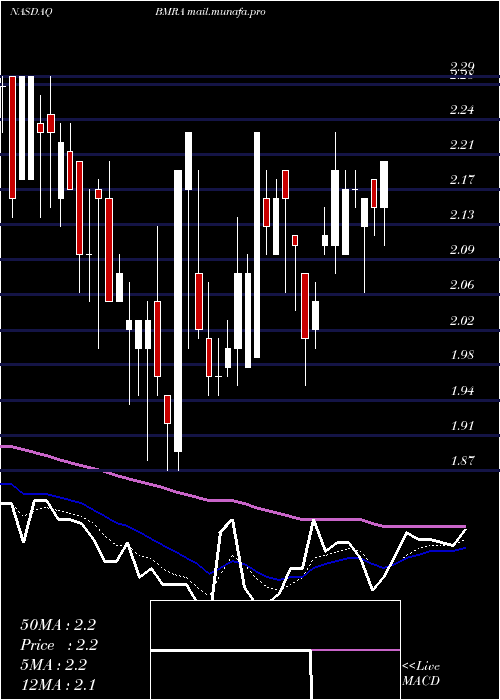Image resolution: width=500 pixels, height=700 pixels.
Task: Click the last white candlestick on the right
Action: (384, 184)
